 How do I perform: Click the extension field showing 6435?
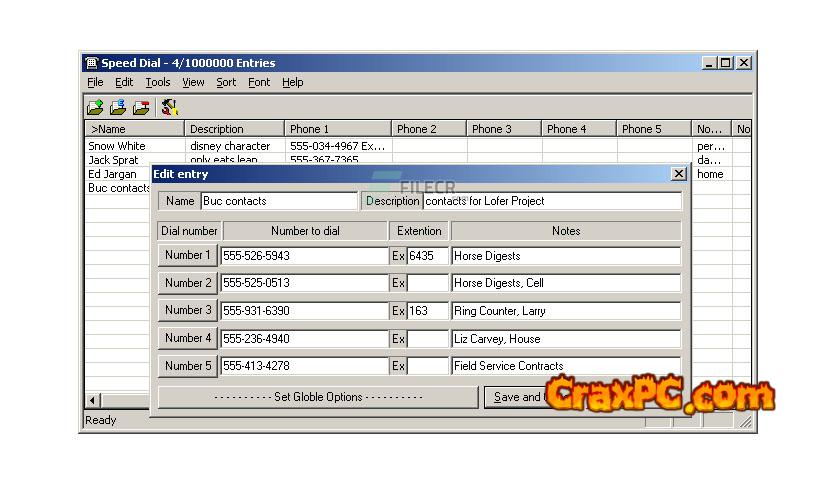(427, 256)
